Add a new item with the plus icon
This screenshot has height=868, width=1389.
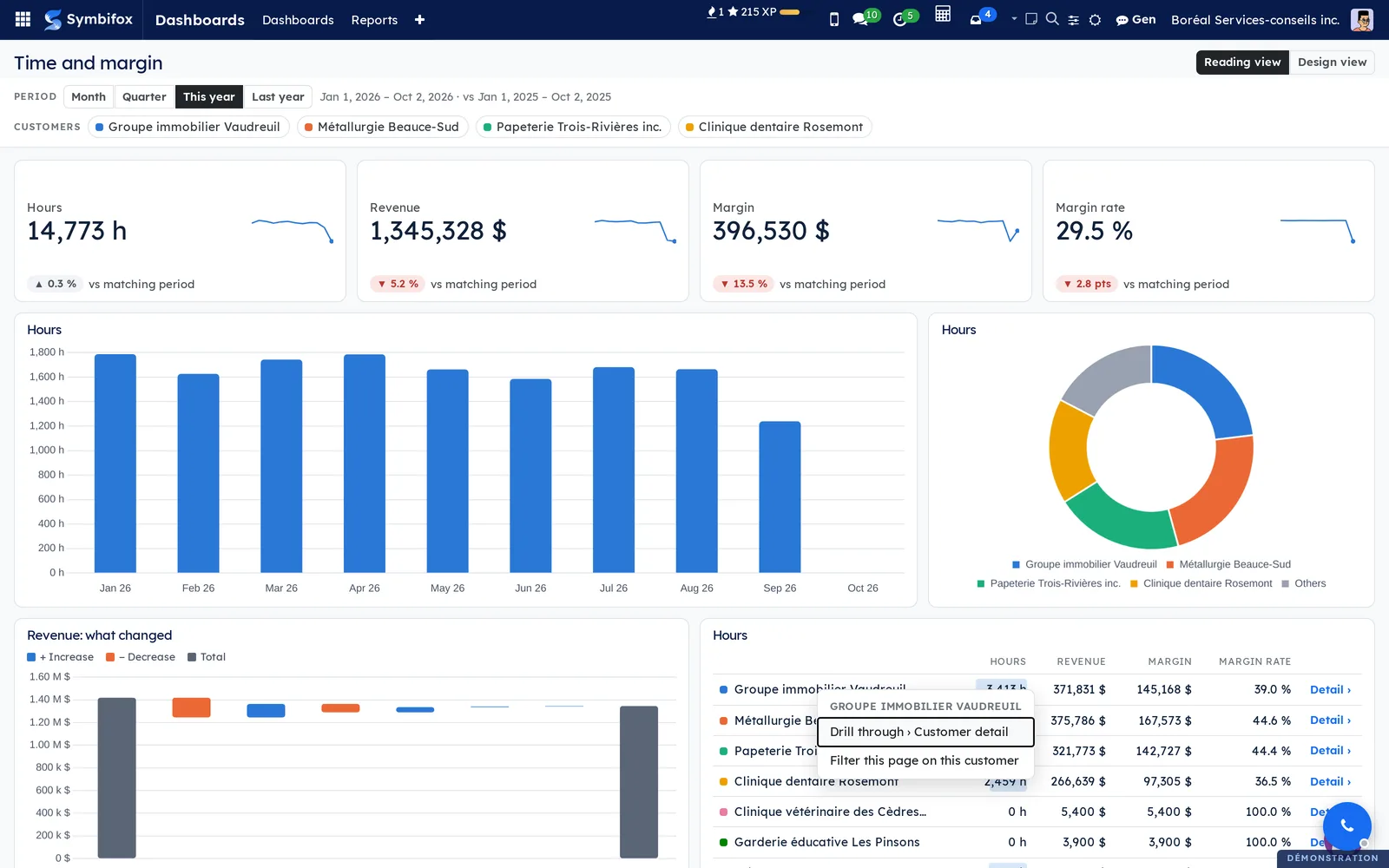coord(419,20)
